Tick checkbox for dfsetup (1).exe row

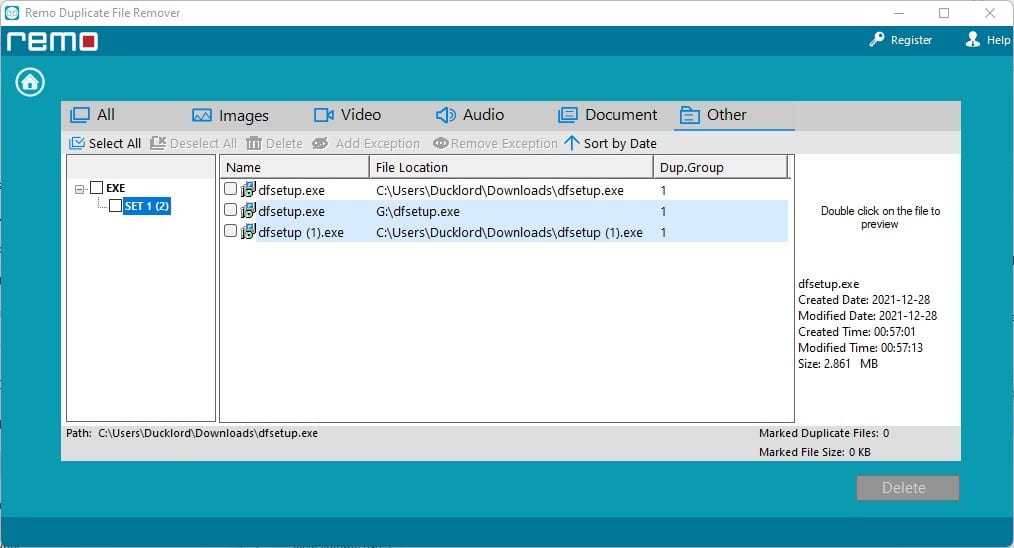[x=230, y=230]
